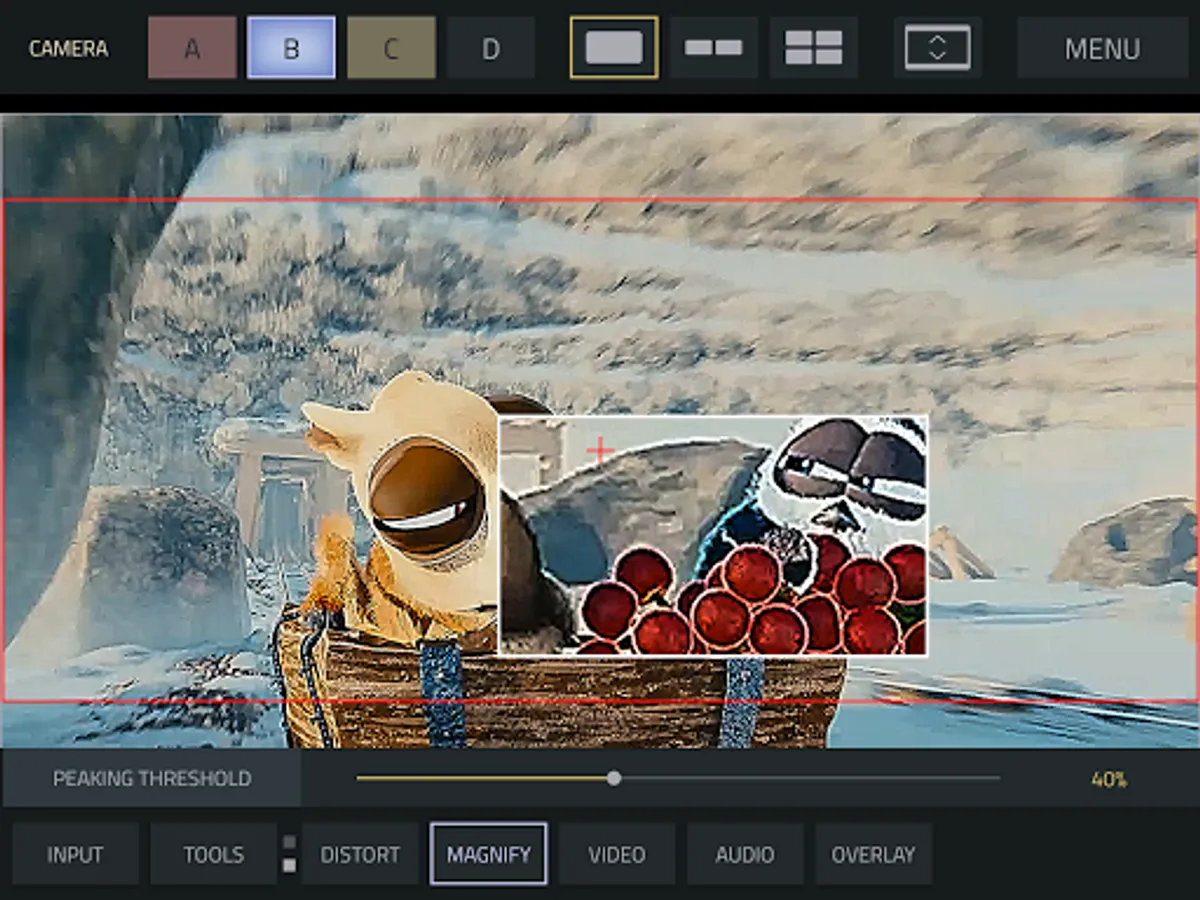This screenshot has width=1200, height=900.
Task: Go to the VIDEO tab
Action: tap(616, 854)
